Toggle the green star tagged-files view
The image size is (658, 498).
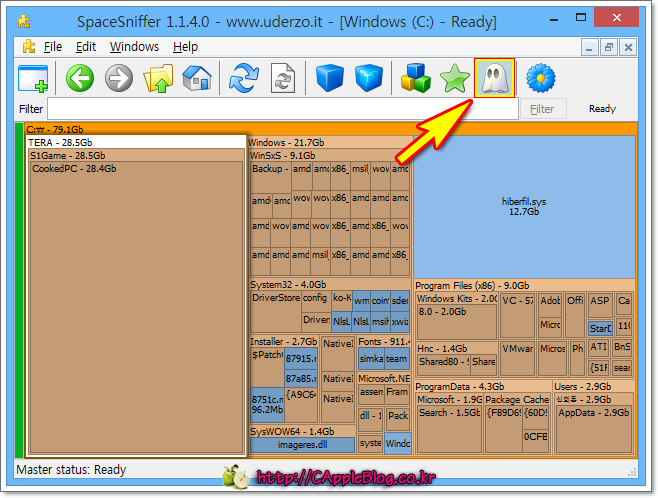click(454, 78)
